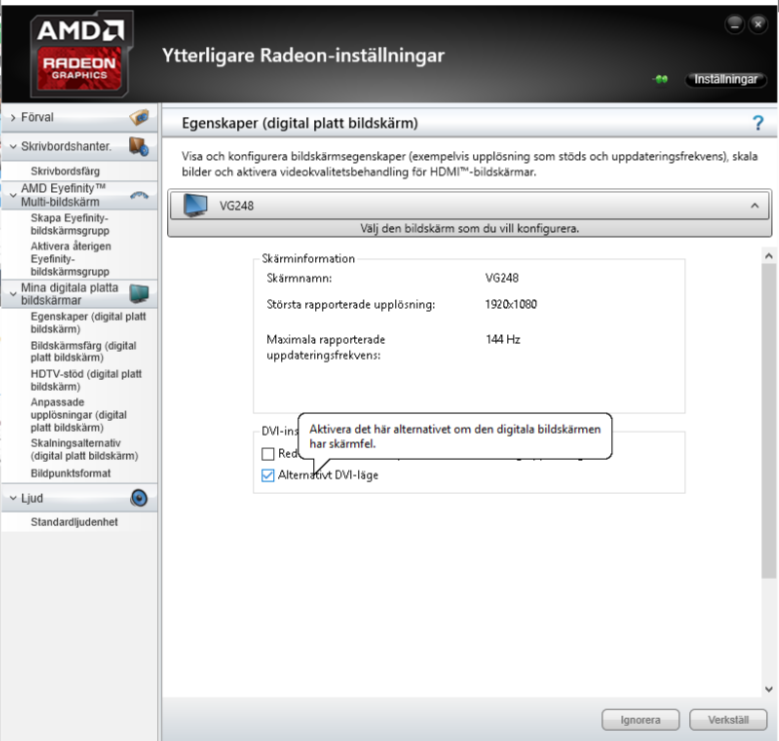Open Bildskärmsfärg (digital platt bildskärm)

pyautogui.click(x=83, y=352)
